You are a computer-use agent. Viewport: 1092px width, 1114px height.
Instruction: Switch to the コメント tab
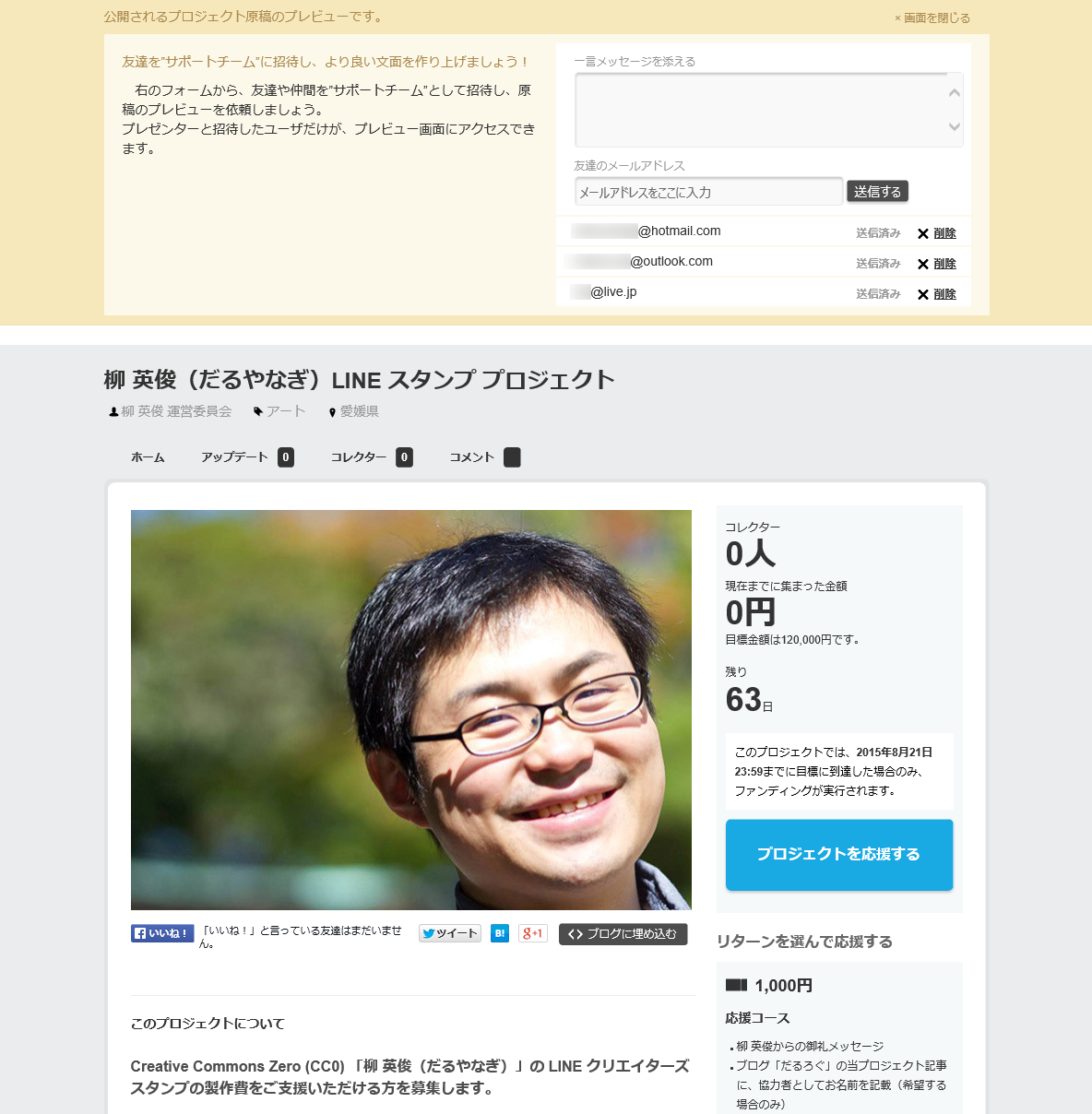point(484,457)
